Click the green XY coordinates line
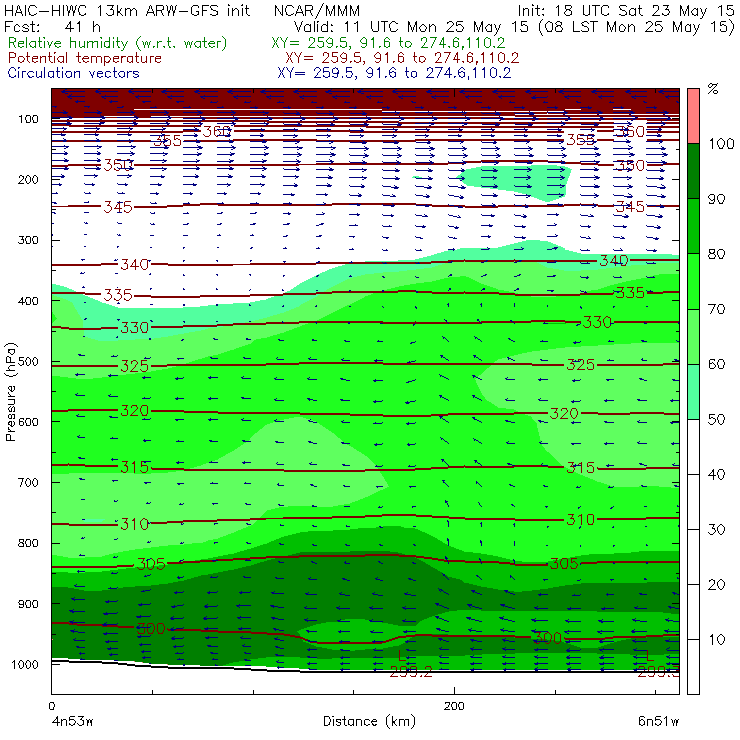The image size is (740, 740). point(388,43)
